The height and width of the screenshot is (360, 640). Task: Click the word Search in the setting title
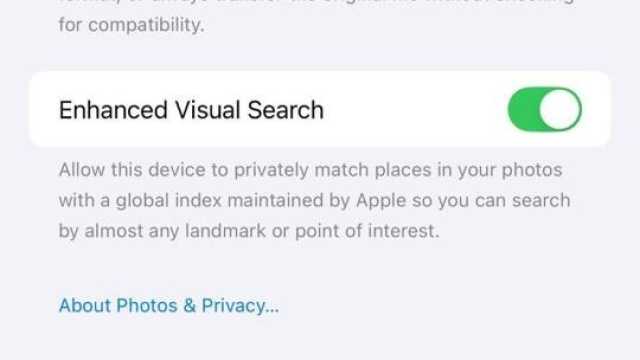click(x=286, y=110)
